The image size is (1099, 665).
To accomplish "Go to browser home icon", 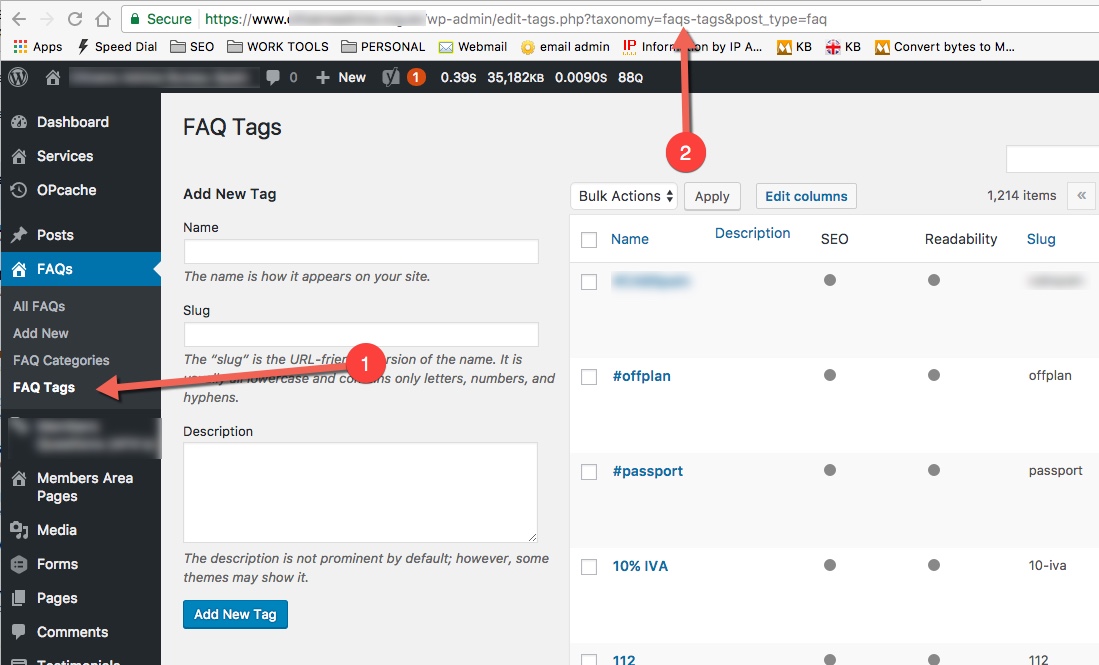I will [x=103, y=19].
